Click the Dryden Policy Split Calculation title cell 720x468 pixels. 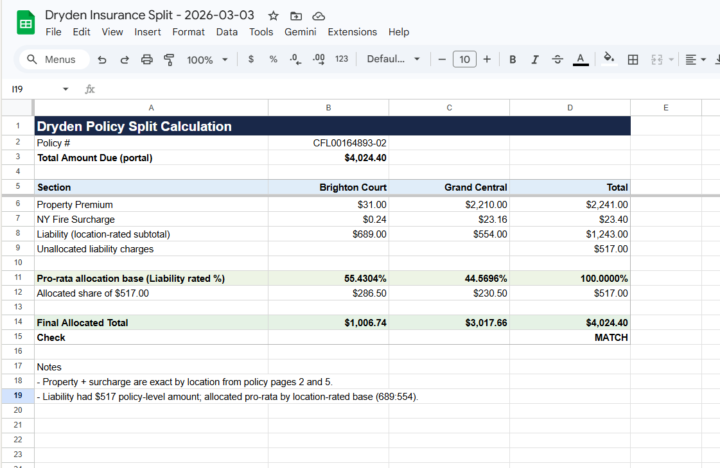pos(332,126)
